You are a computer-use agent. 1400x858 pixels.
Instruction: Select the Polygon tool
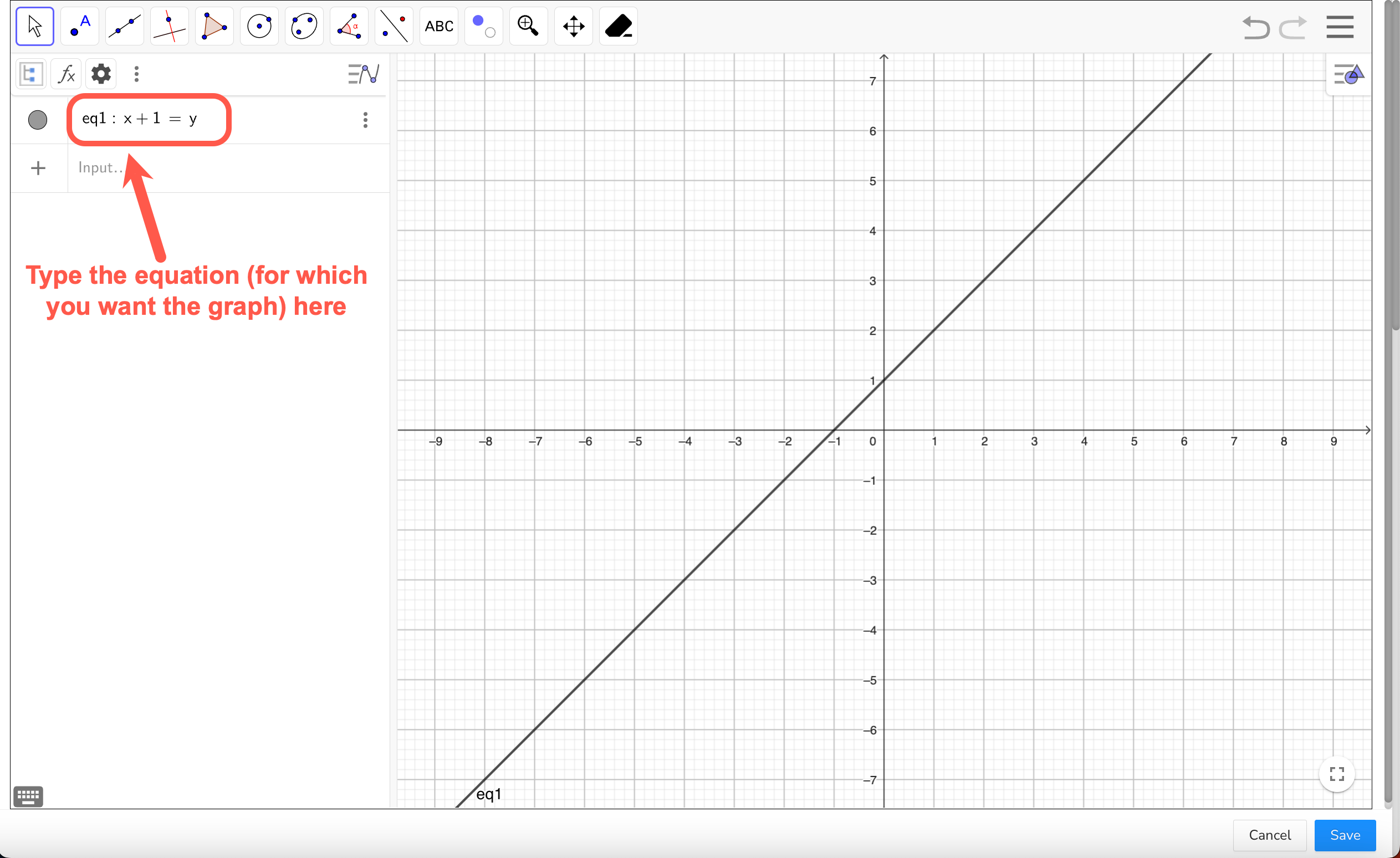[214, 25]
